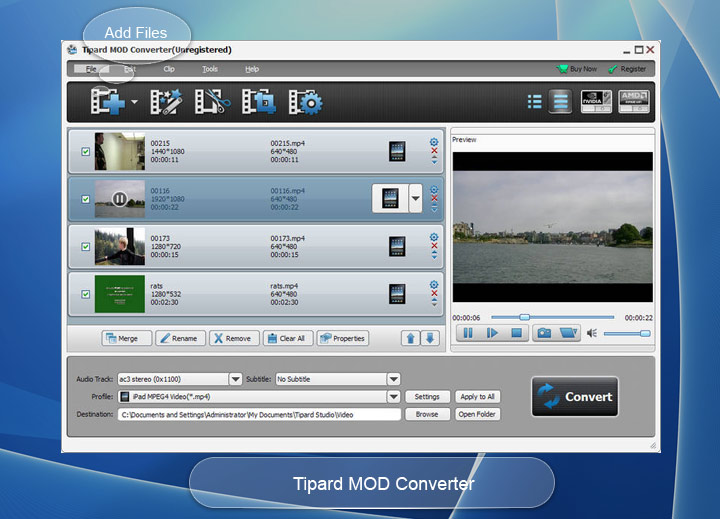Open the Crop video tool icon
This screenshot has height=519, width=720.
click(259, 102)
